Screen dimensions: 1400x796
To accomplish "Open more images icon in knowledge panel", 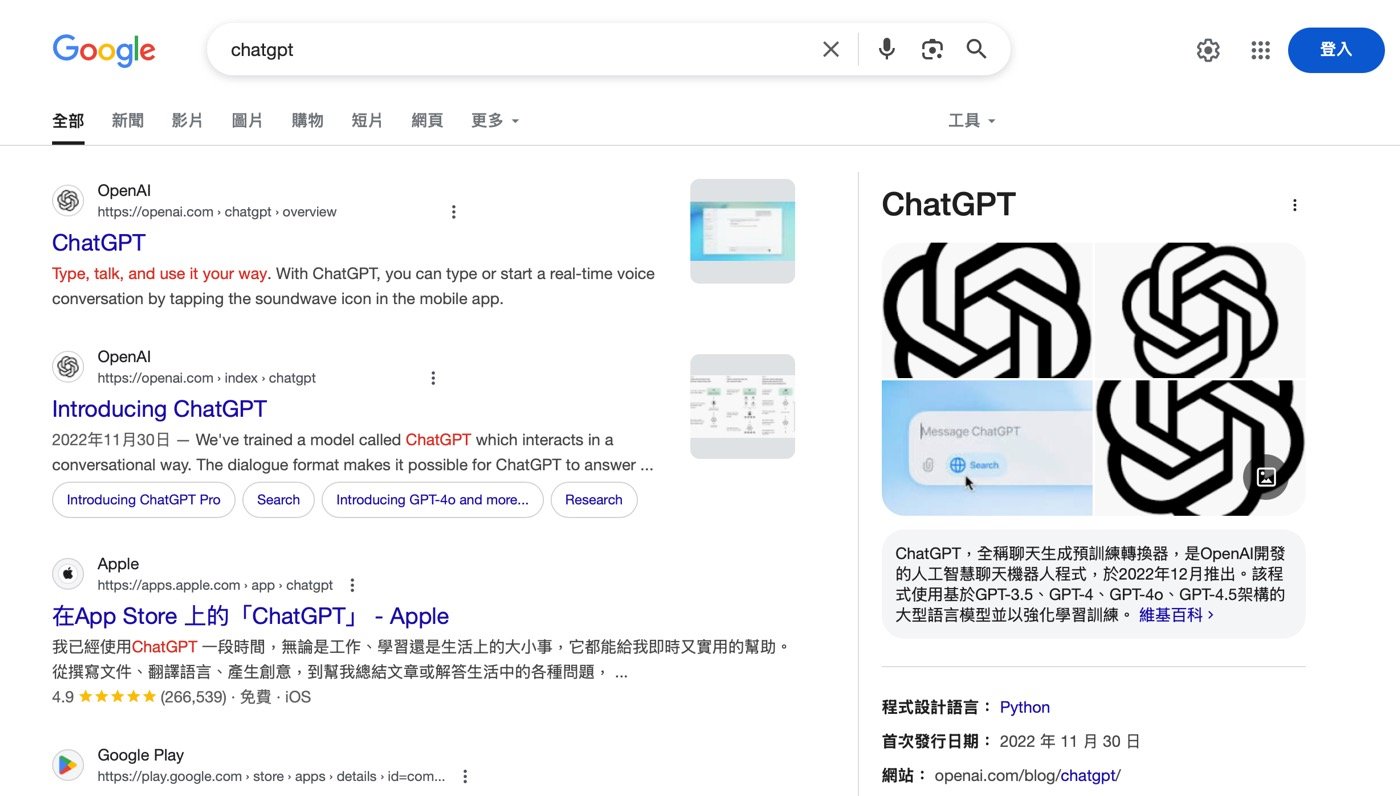I will click(x=1266, y=477).
